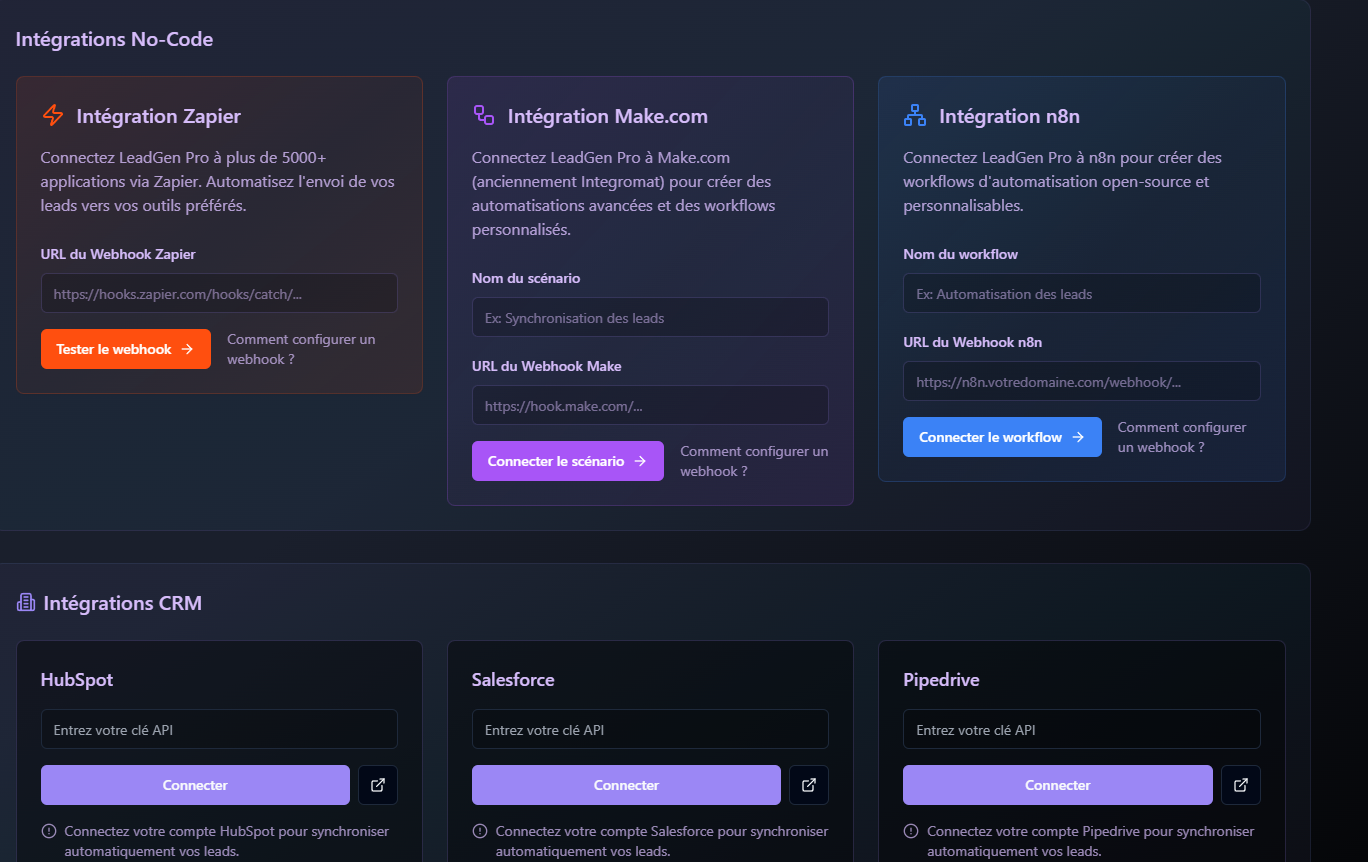Click the Tester le webhook button

coord(126,349)
